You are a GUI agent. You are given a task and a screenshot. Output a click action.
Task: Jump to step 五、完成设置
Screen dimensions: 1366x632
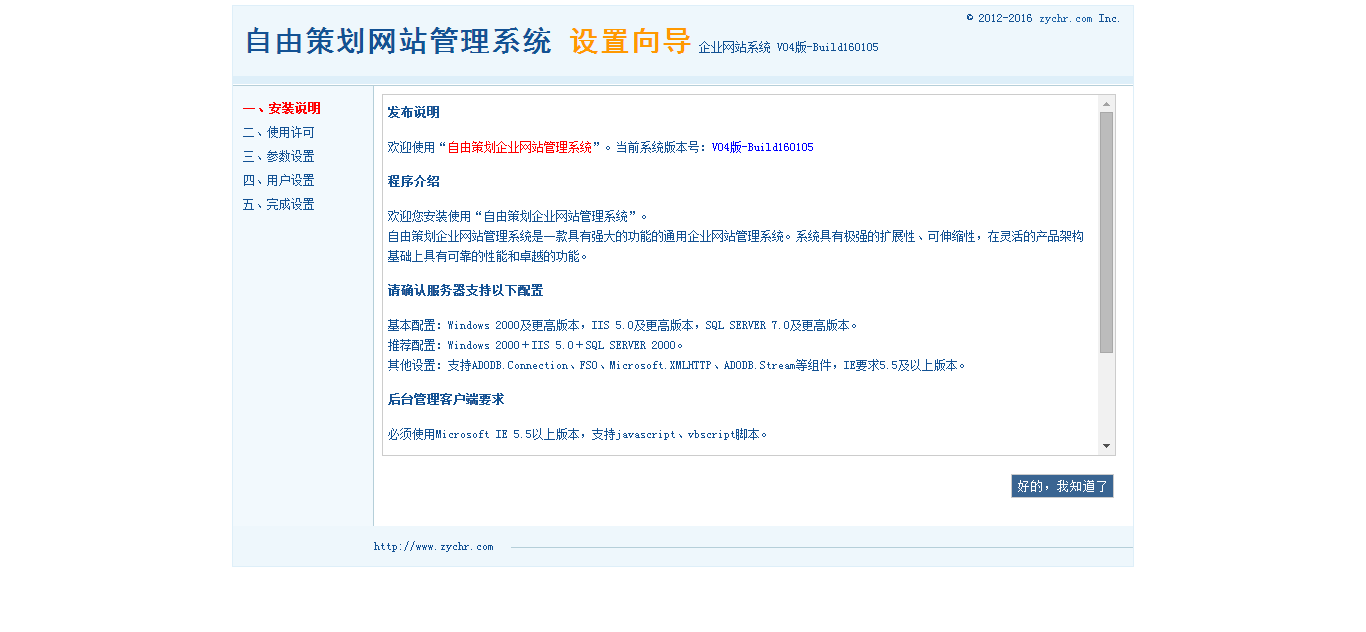(x=278, y=204)
